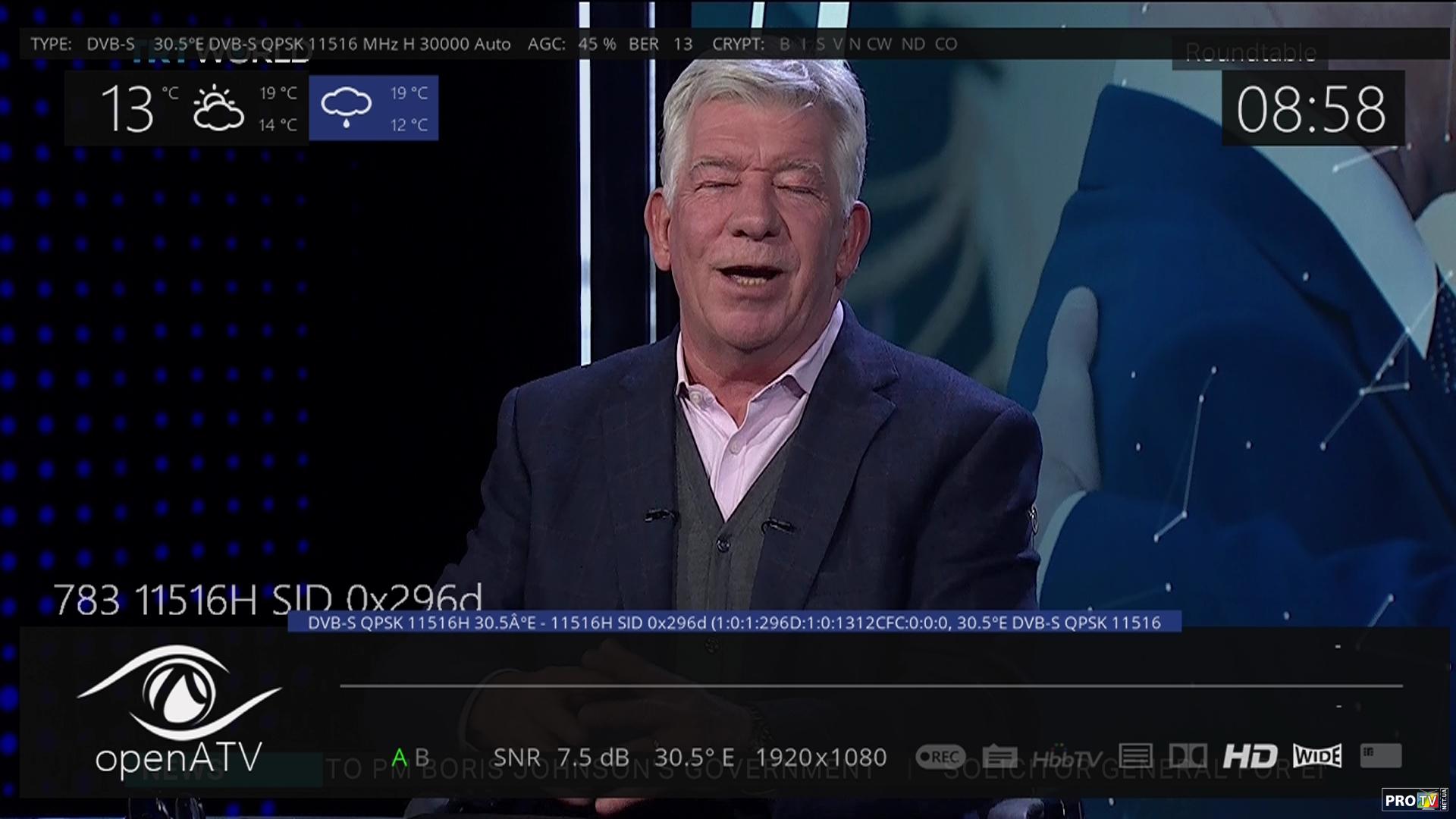Click the smartcard crypt icon

pyautogui.click(x=1380, y=755)
